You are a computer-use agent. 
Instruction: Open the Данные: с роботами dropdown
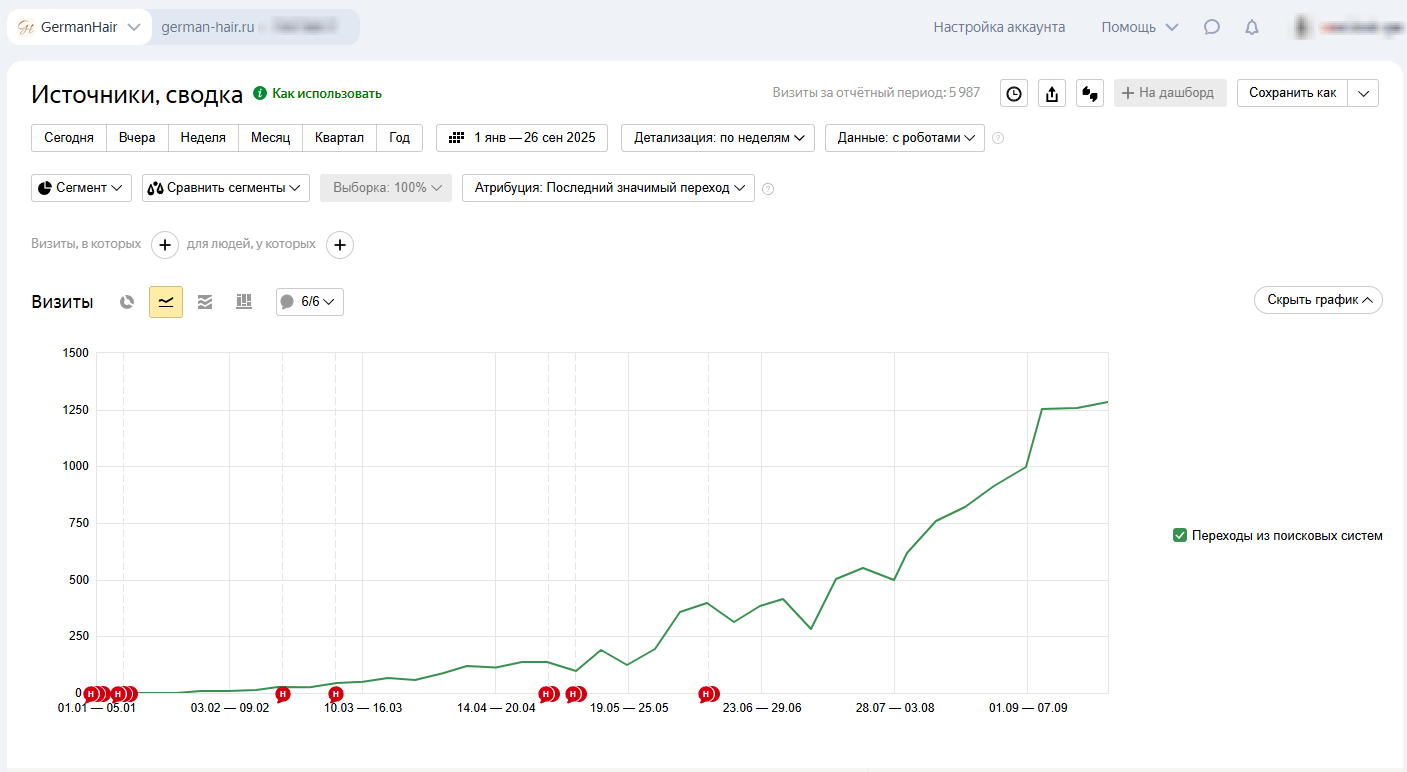(905, 138)
